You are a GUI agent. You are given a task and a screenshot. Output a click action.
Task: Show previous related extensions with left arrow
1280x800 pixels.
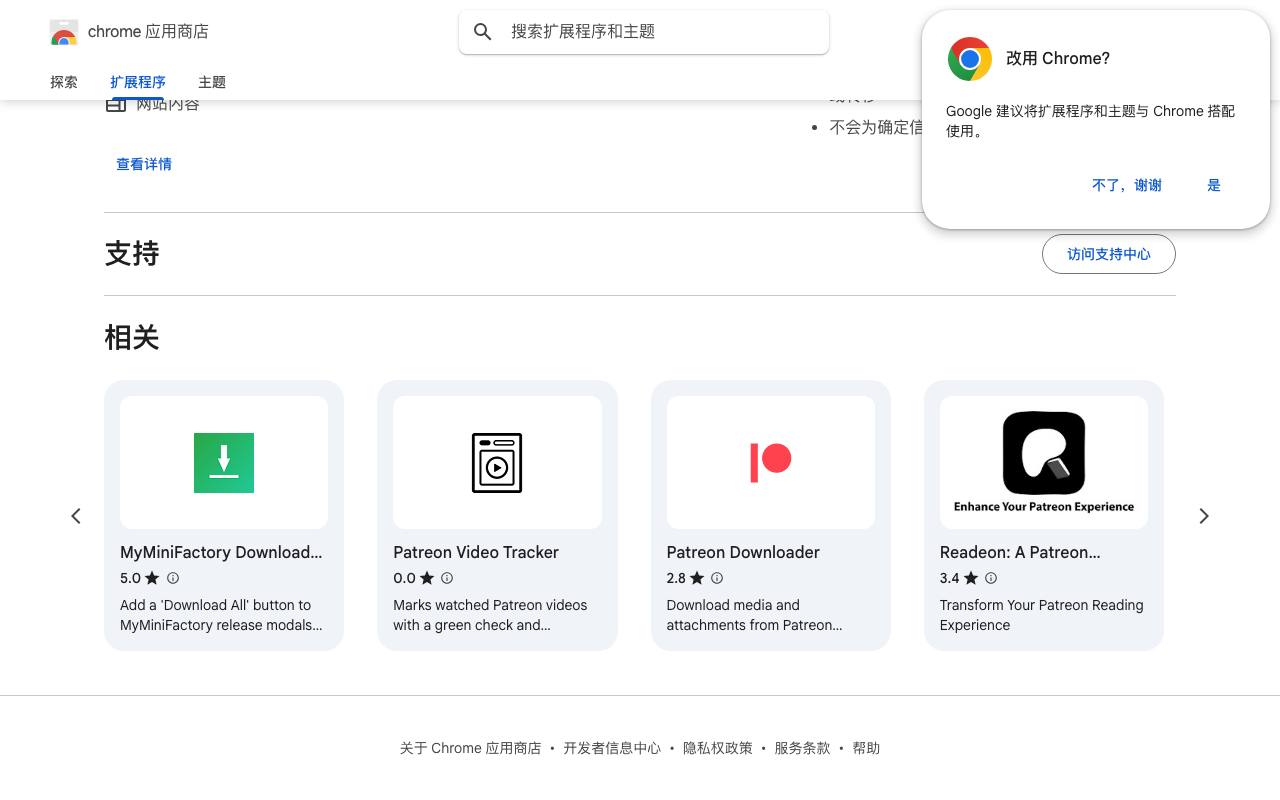tap(76, 516)
